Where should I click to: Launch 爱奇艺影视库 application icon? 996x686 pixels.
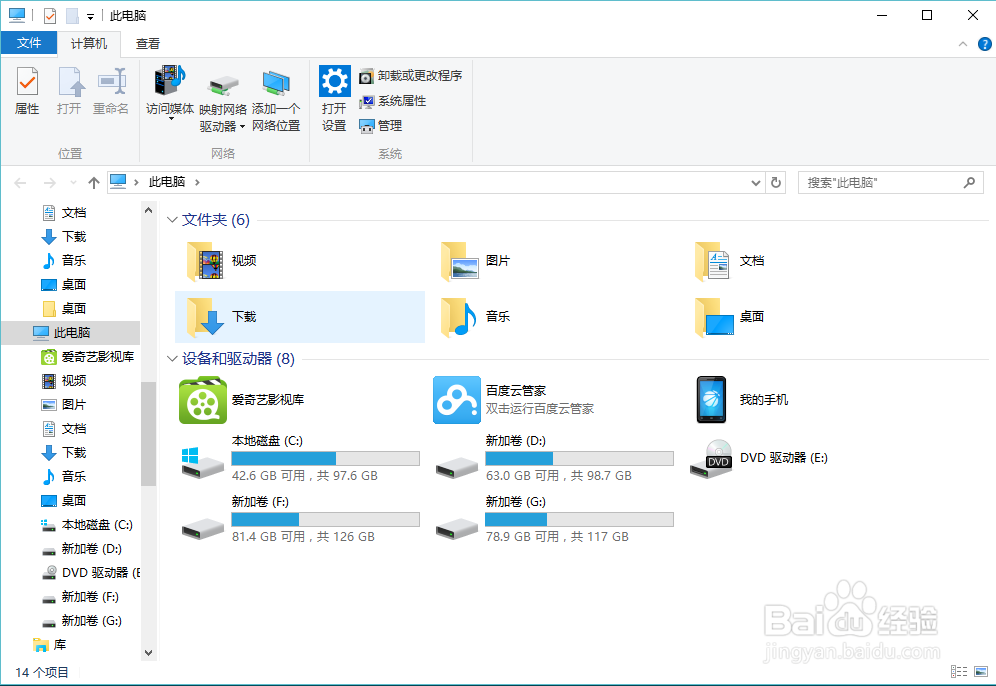click(203, 400)
